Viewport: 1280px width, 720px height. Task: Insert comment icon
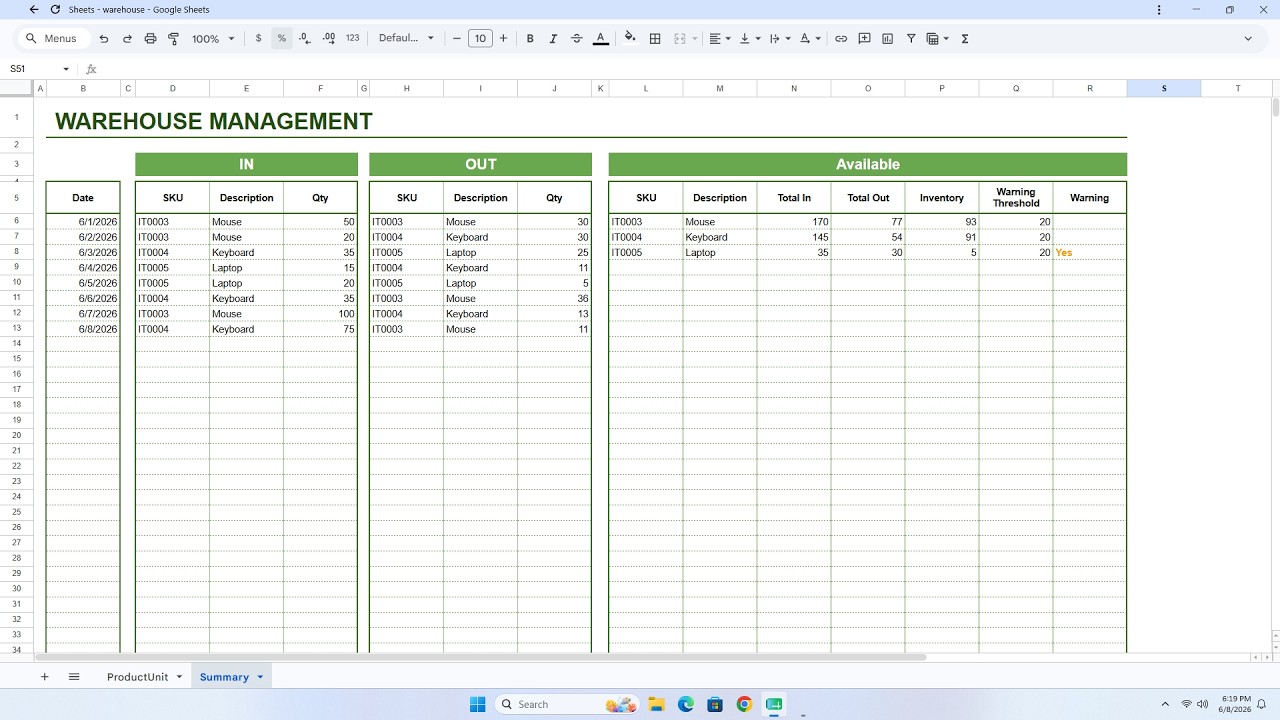click(x=864, y=38)
